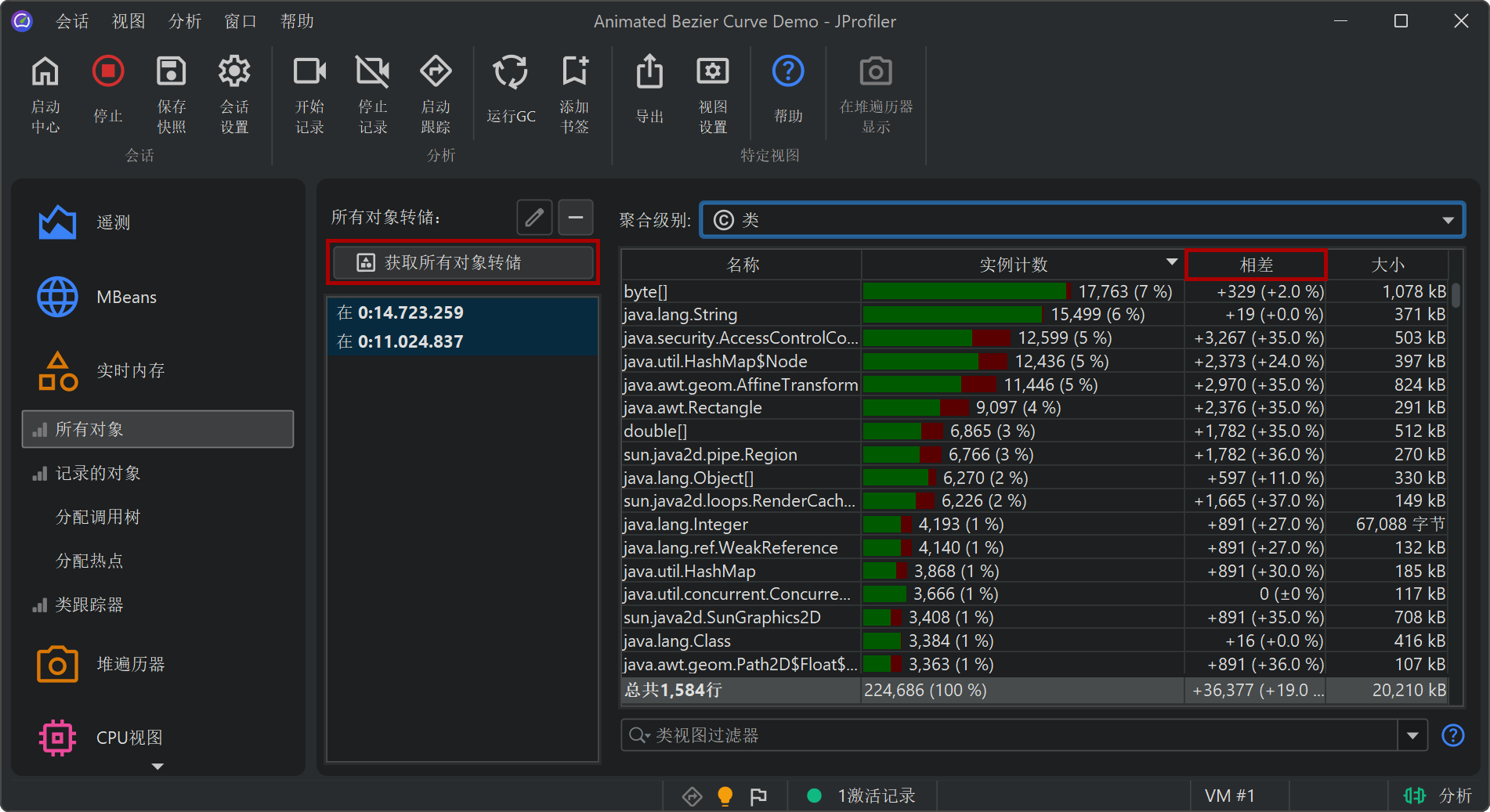The width and height of the screenshot is (1490, 812).
Task: Click the pencil edit icon beside 所有对象转储
Action: tap(534, 218)
